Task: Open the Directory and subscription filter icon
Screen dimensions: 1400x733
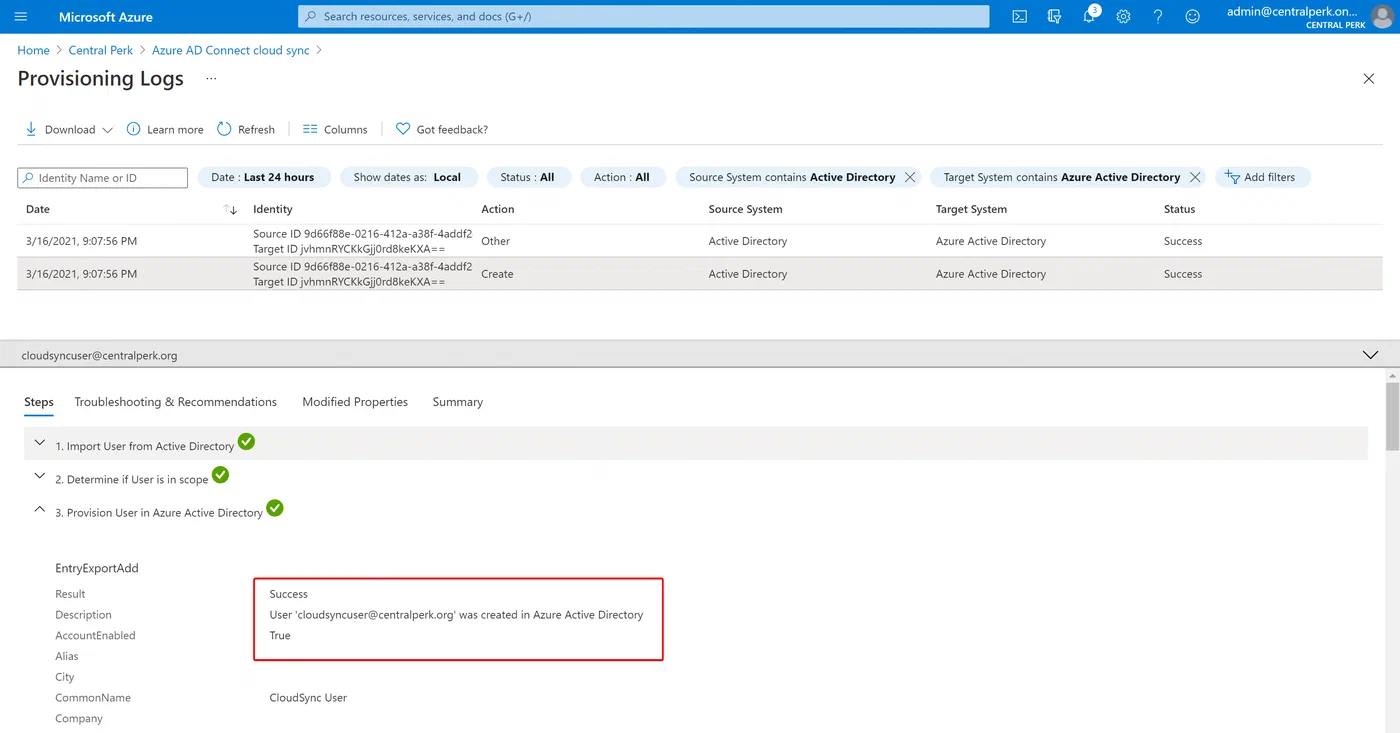Action: click(1054, 17)
